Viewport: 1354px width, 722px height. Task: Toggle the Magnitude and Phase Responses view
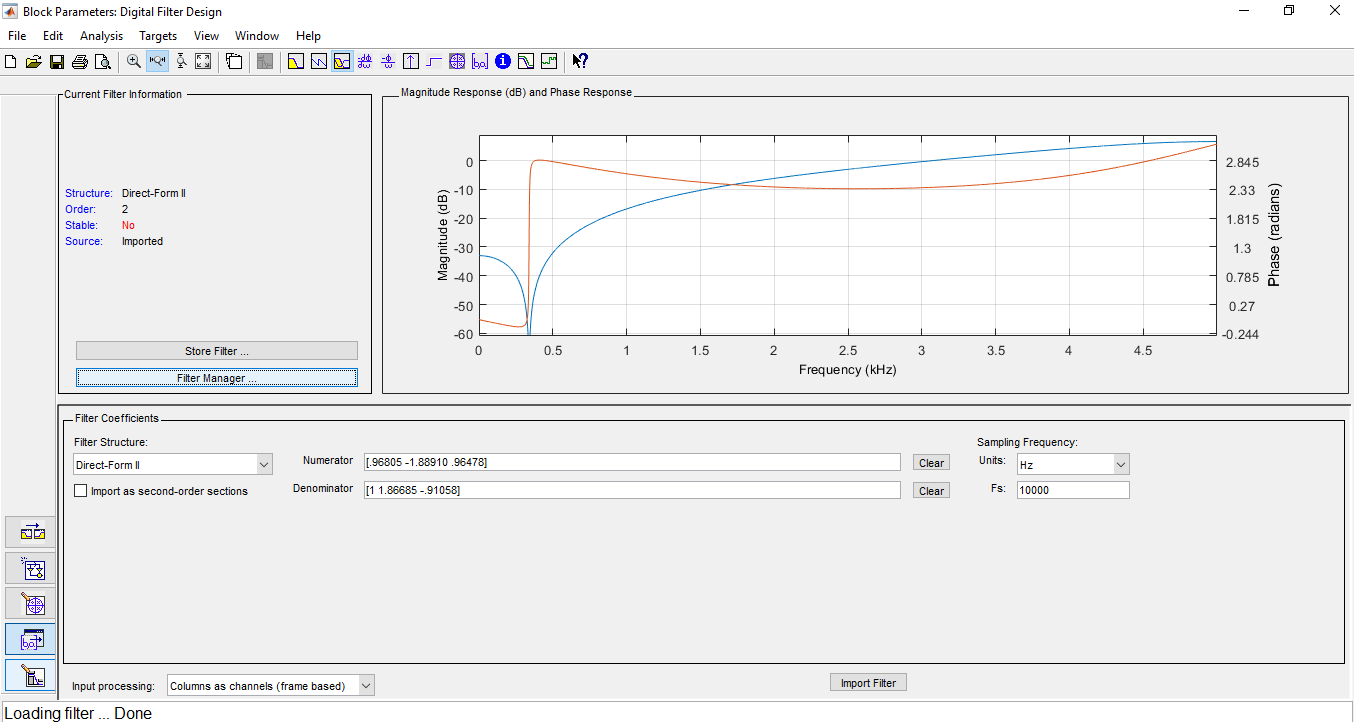tap(342, 61)
